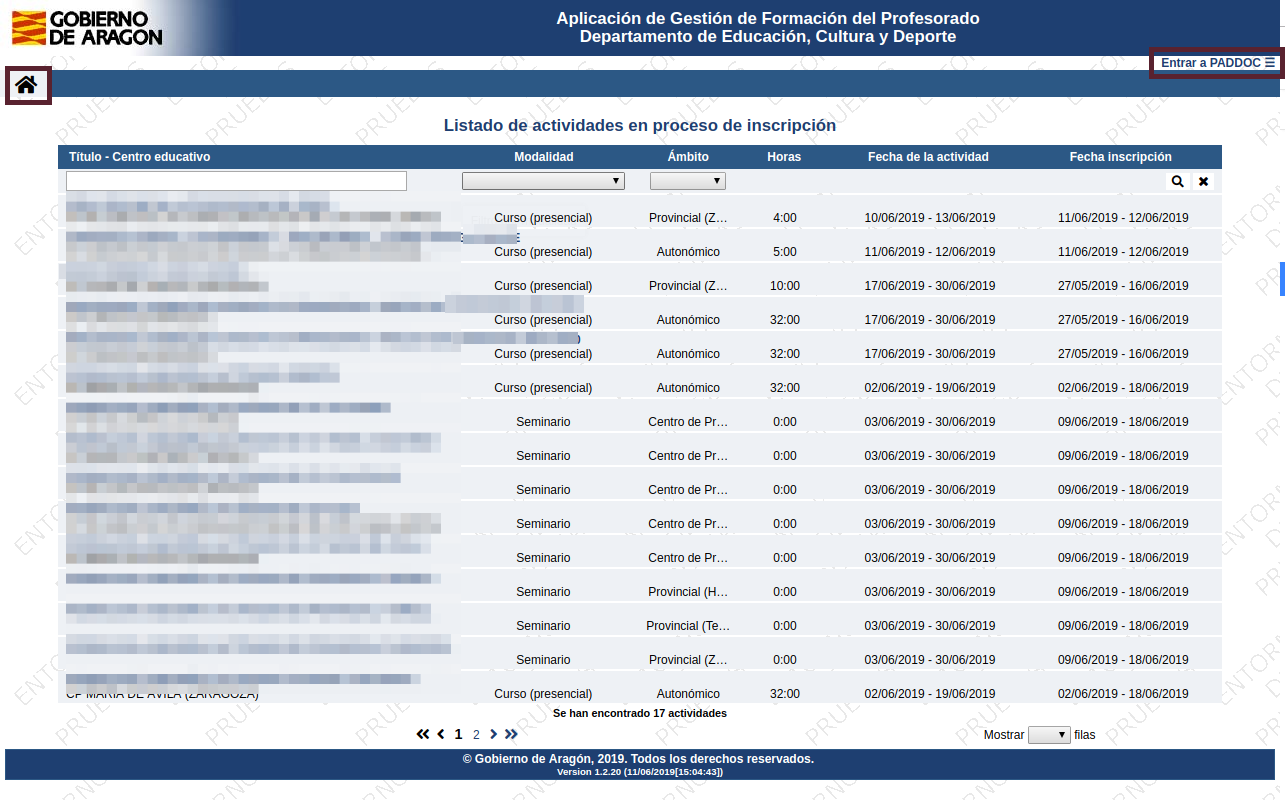Click the Gobierno de Aragón copyright footer
The width and height of the screenshot is (1285, 800).
(638, 759)
